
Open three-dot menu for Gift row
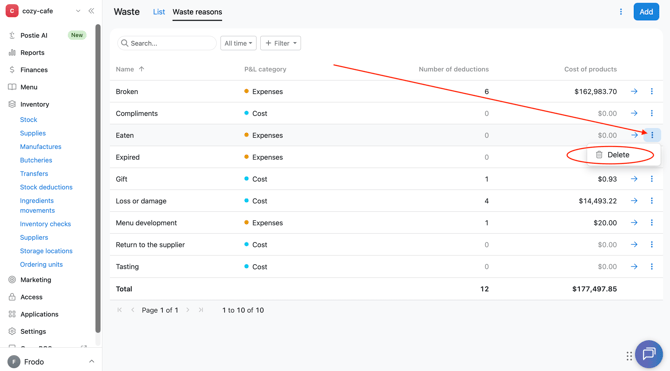652,179
